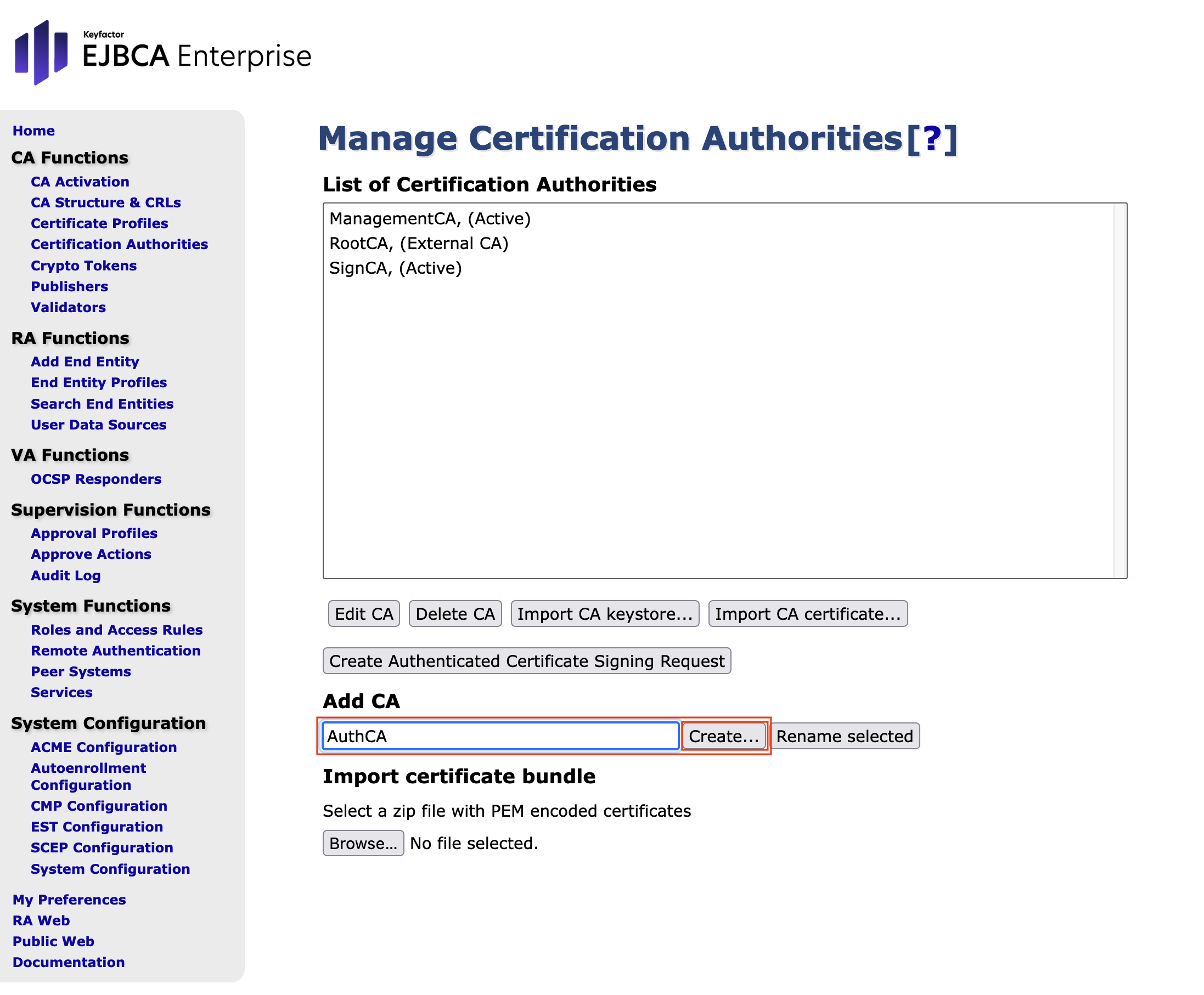Navigate to Roles and Access Rules

tap(116, 630)
